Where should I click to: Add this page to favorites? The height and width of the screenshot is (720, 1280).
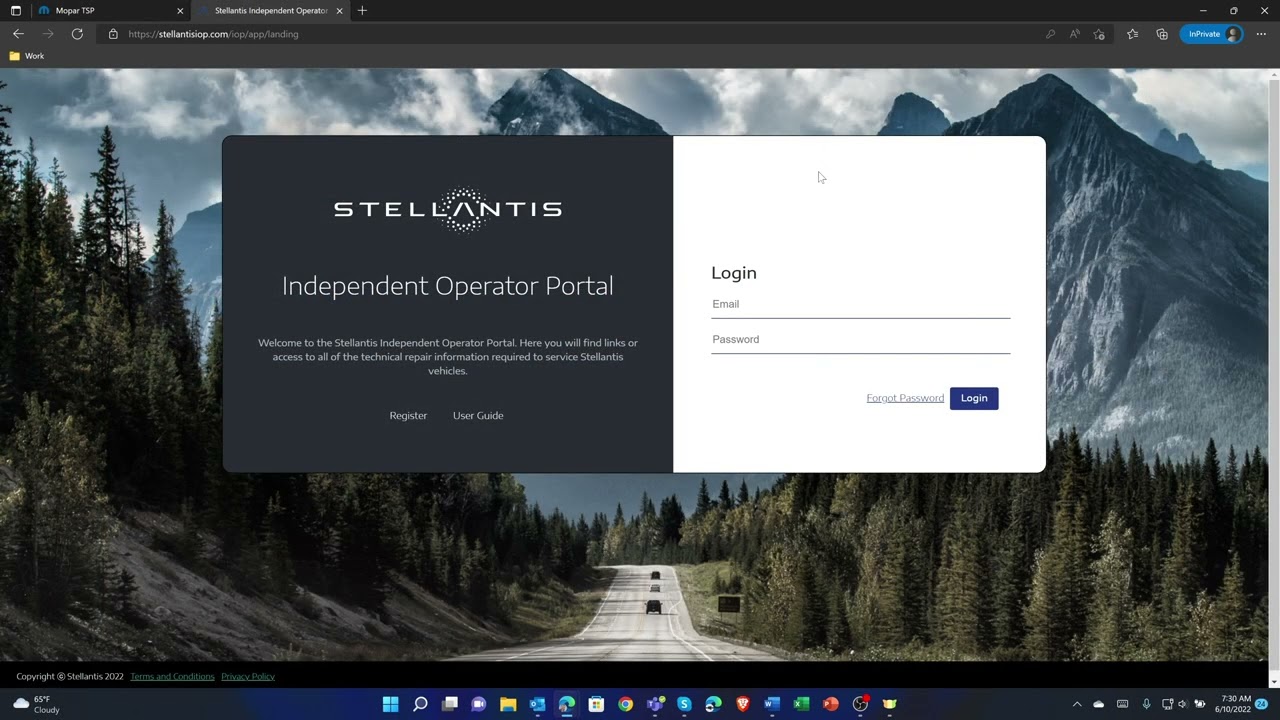[1100, 34]
